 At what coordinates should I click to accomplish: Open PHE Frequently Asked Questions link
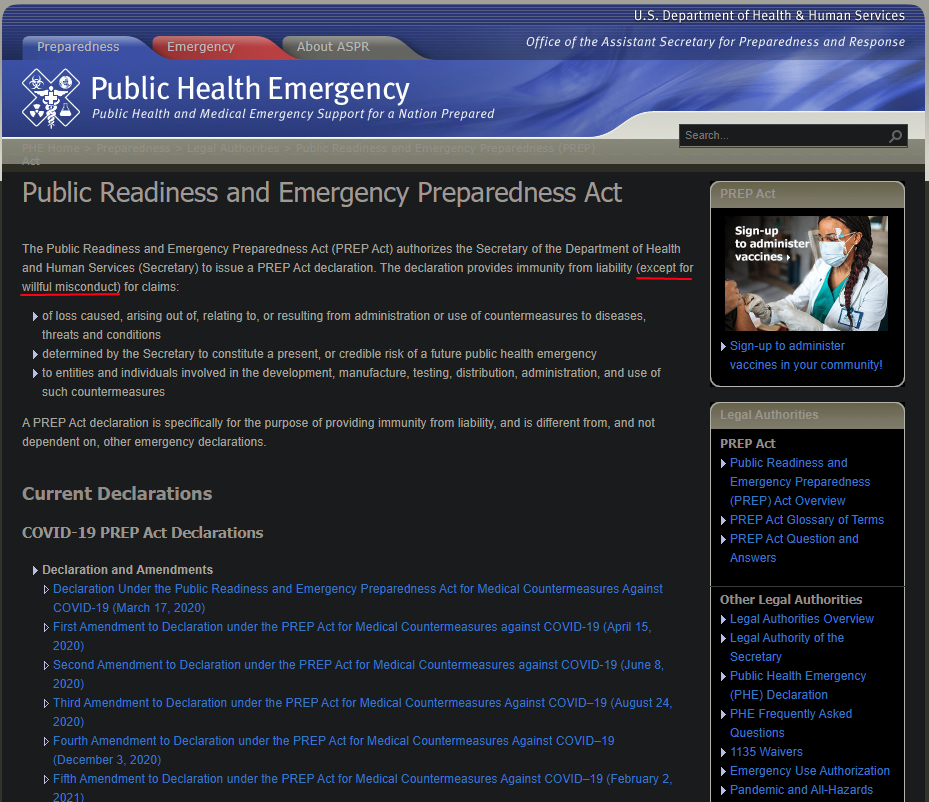coord(790,723)
